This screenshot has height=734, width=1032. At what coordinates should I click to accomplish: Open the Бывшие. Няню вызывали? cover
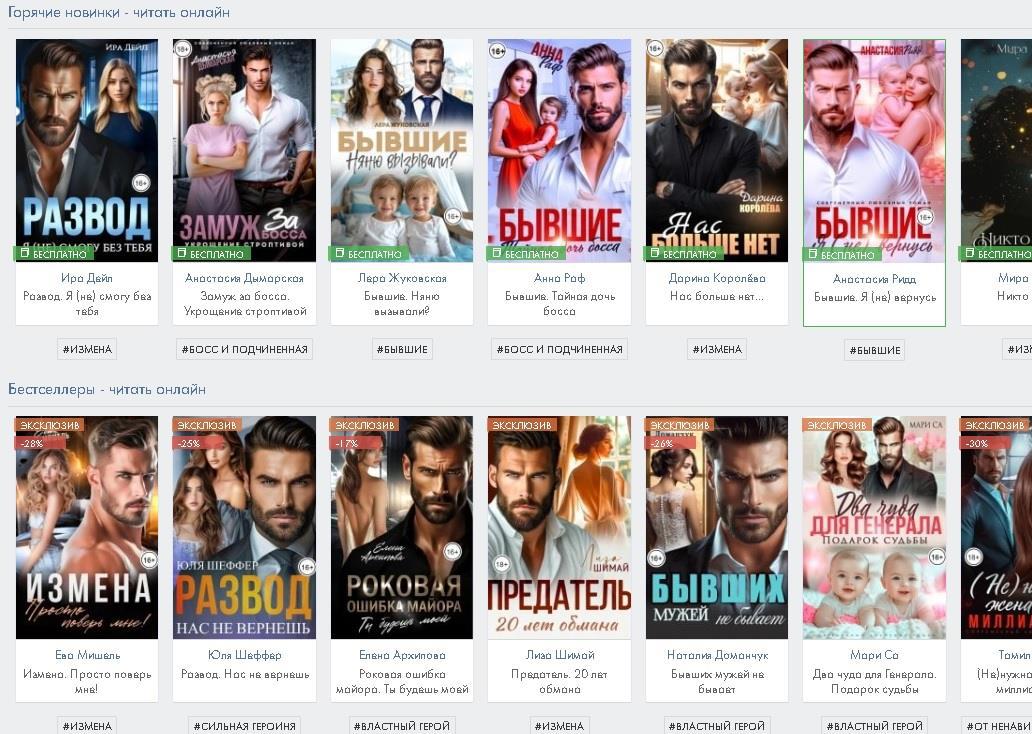pyautogui.click(x=401, y=150)
